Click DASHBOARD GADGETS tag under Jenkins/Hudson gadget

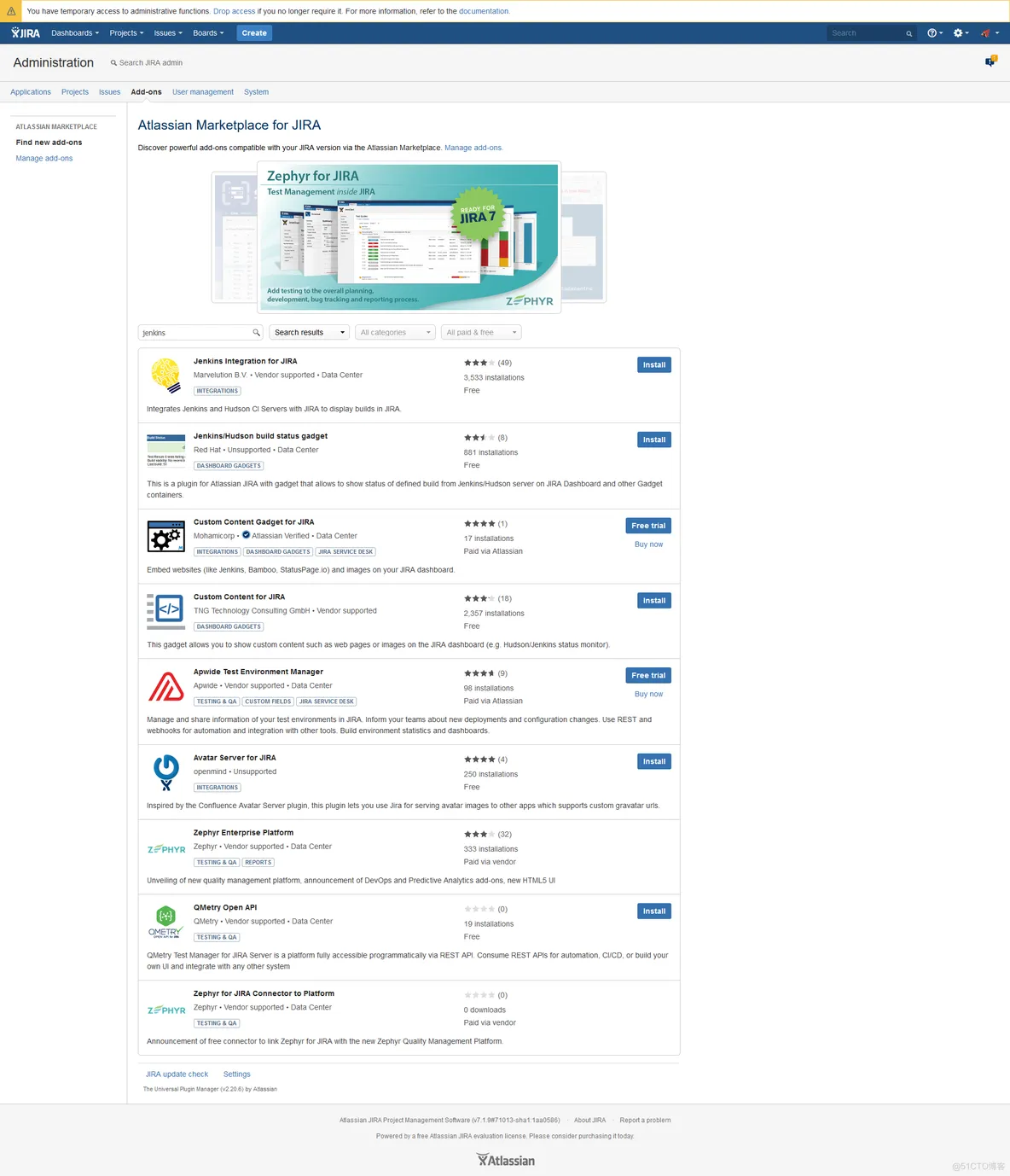[229, 466]
